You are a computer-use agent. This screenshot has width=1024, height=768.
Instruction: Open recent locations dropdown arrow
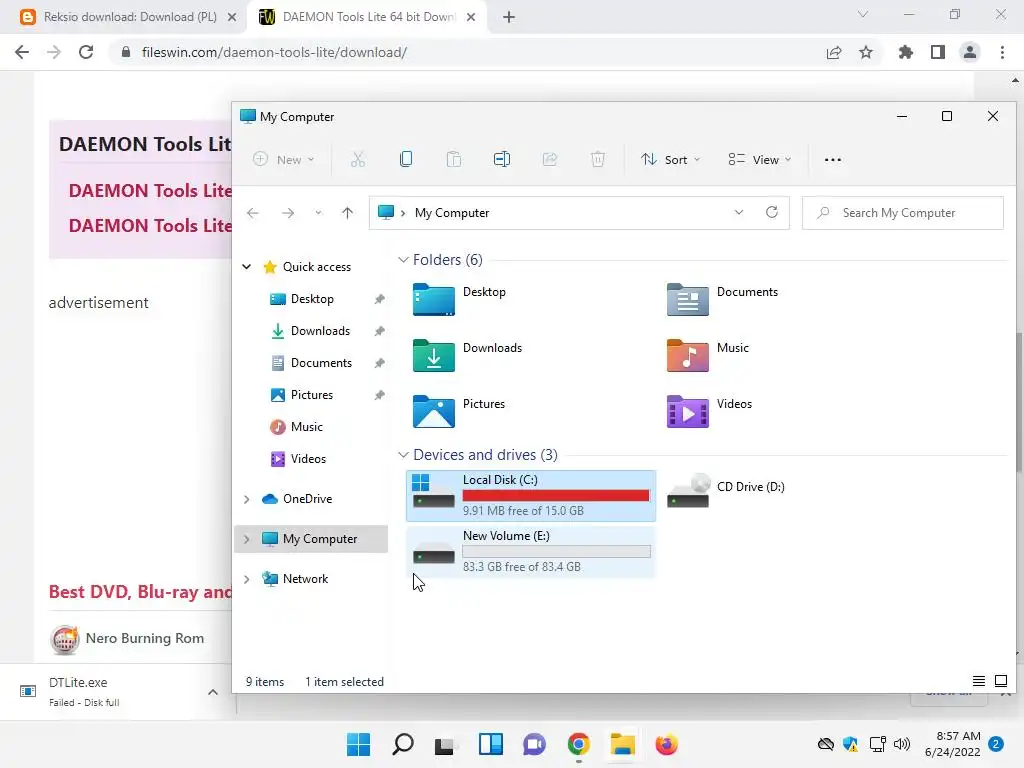tap(318, 213)
